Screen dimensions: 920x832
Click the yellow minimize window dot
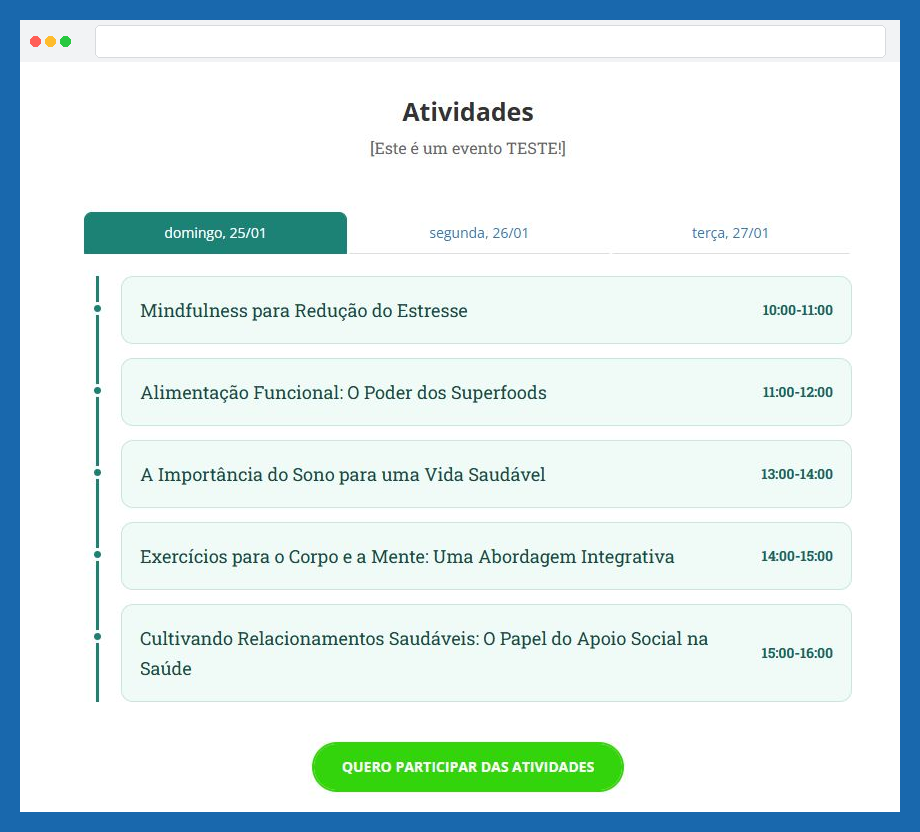[x=50, y=42]
